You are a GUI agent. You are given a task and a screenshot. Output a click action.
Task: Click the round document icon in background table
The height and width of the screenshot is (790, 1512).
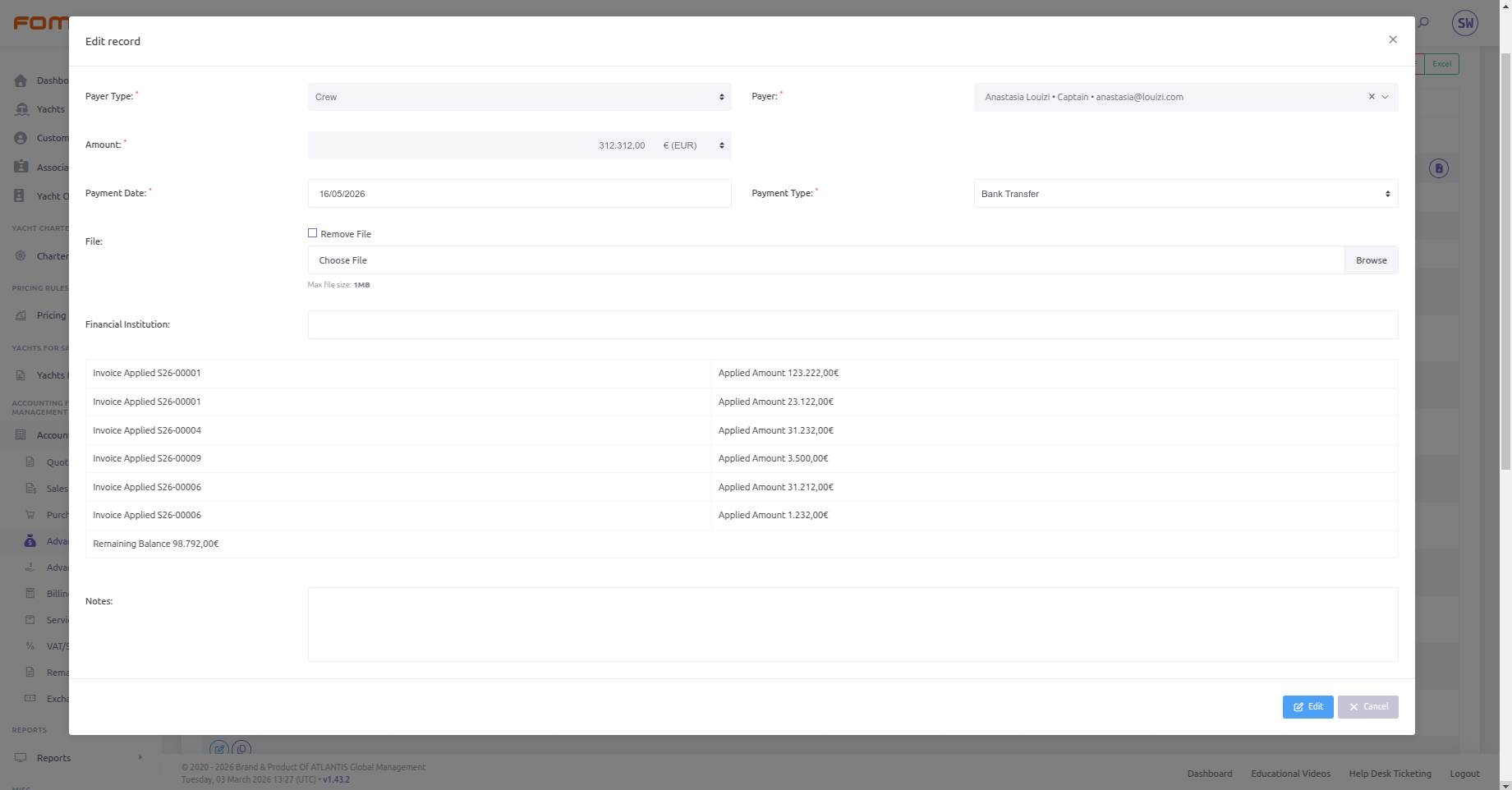coord(1439,168)
